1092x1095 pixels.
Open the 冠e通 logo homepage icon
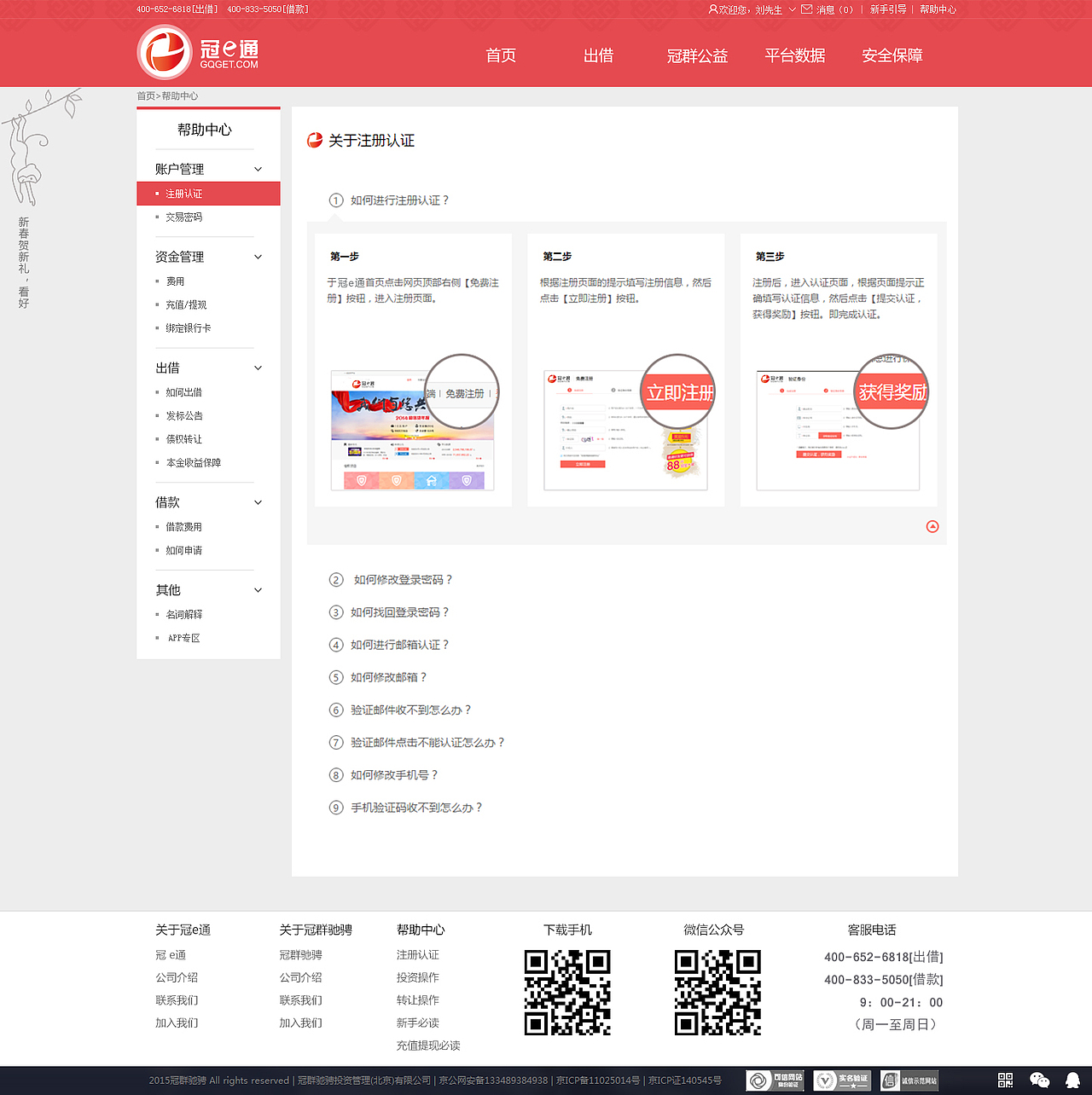(x=166, y=51)
